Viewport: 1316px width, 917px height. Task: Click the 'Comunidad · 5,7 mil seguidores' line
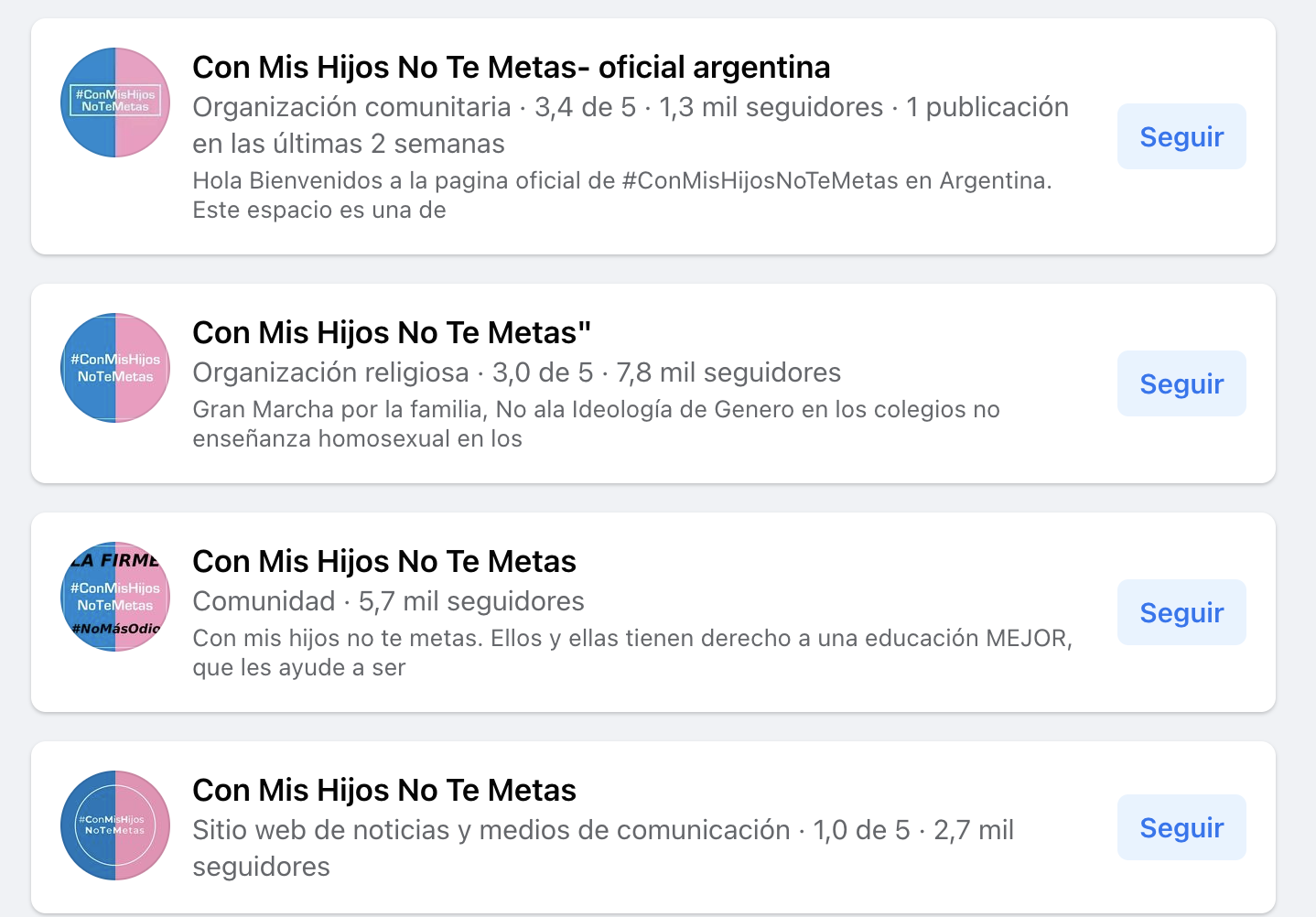[x=388, y=601]
